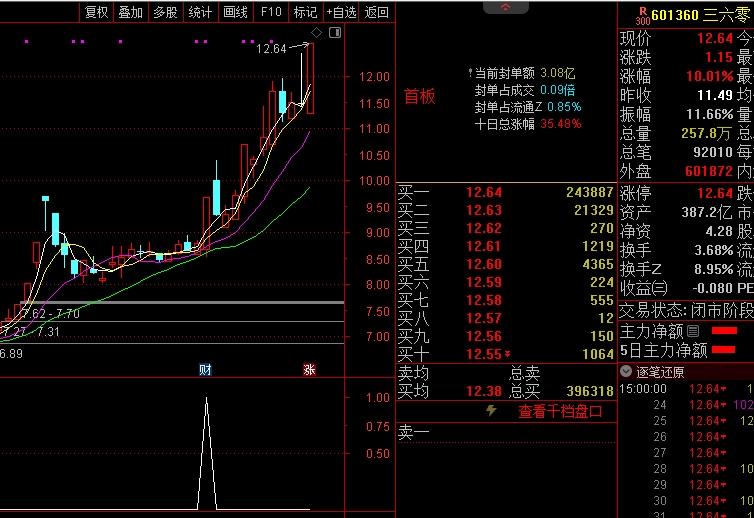Image resolution: width=754 pixels, height=518 pixels.
Task: Click the 买一 volume 243887
Action: (590, 192)
